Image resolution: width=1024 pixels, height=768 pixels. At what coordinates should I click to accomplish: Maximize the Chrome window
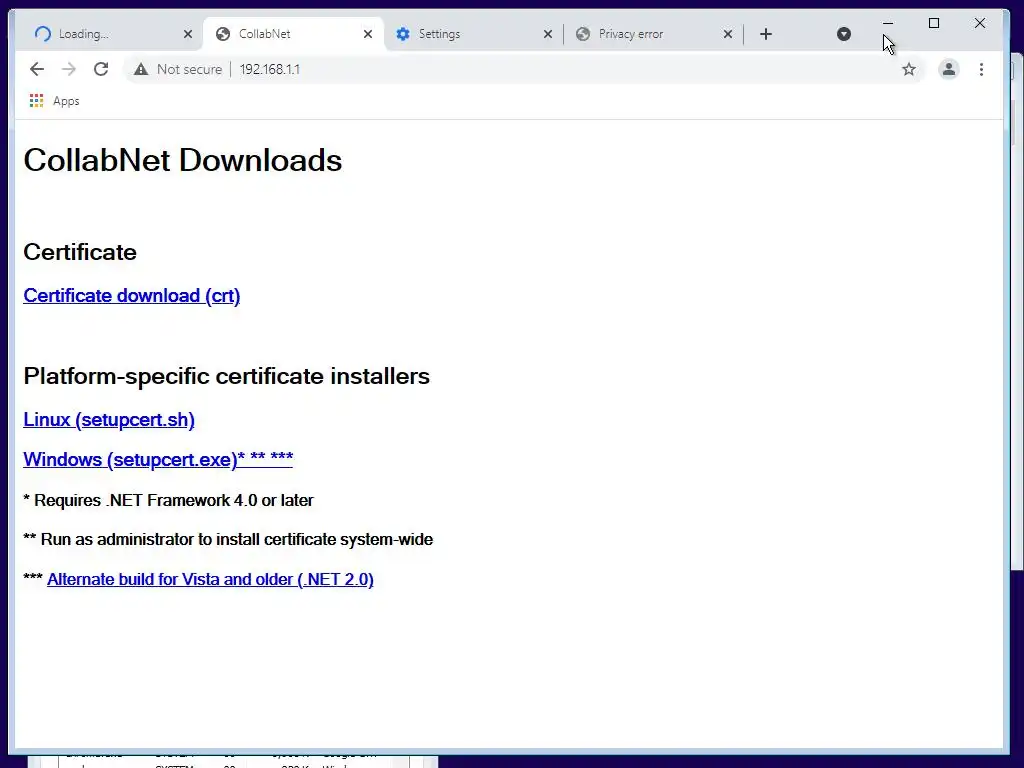click(934, 24)
